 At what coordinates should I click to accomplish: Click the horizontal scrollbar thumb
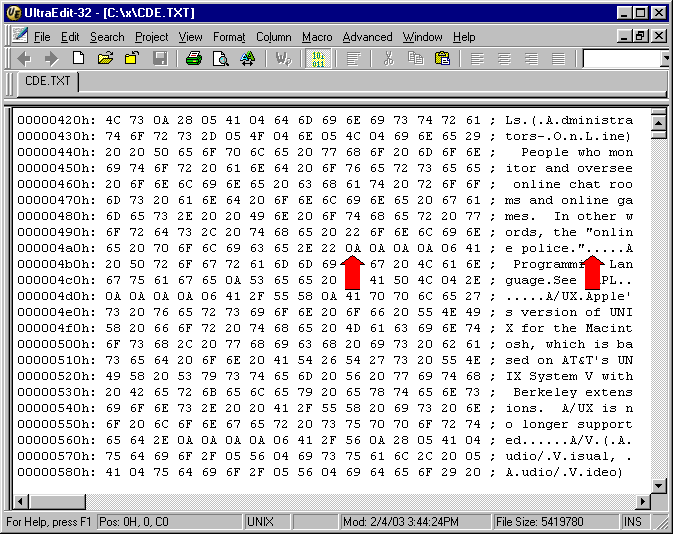(57, 501)
